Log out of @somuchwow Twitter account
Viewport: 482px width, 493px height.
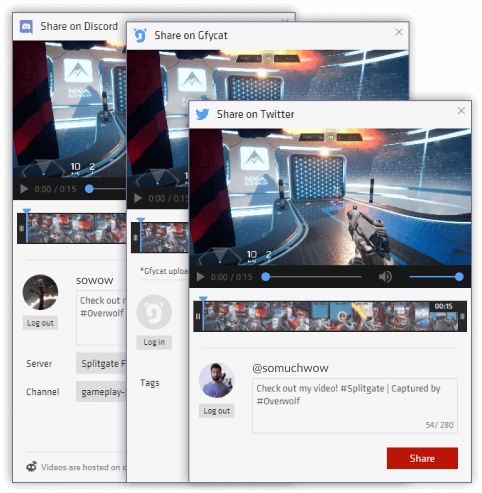point(217,411)
